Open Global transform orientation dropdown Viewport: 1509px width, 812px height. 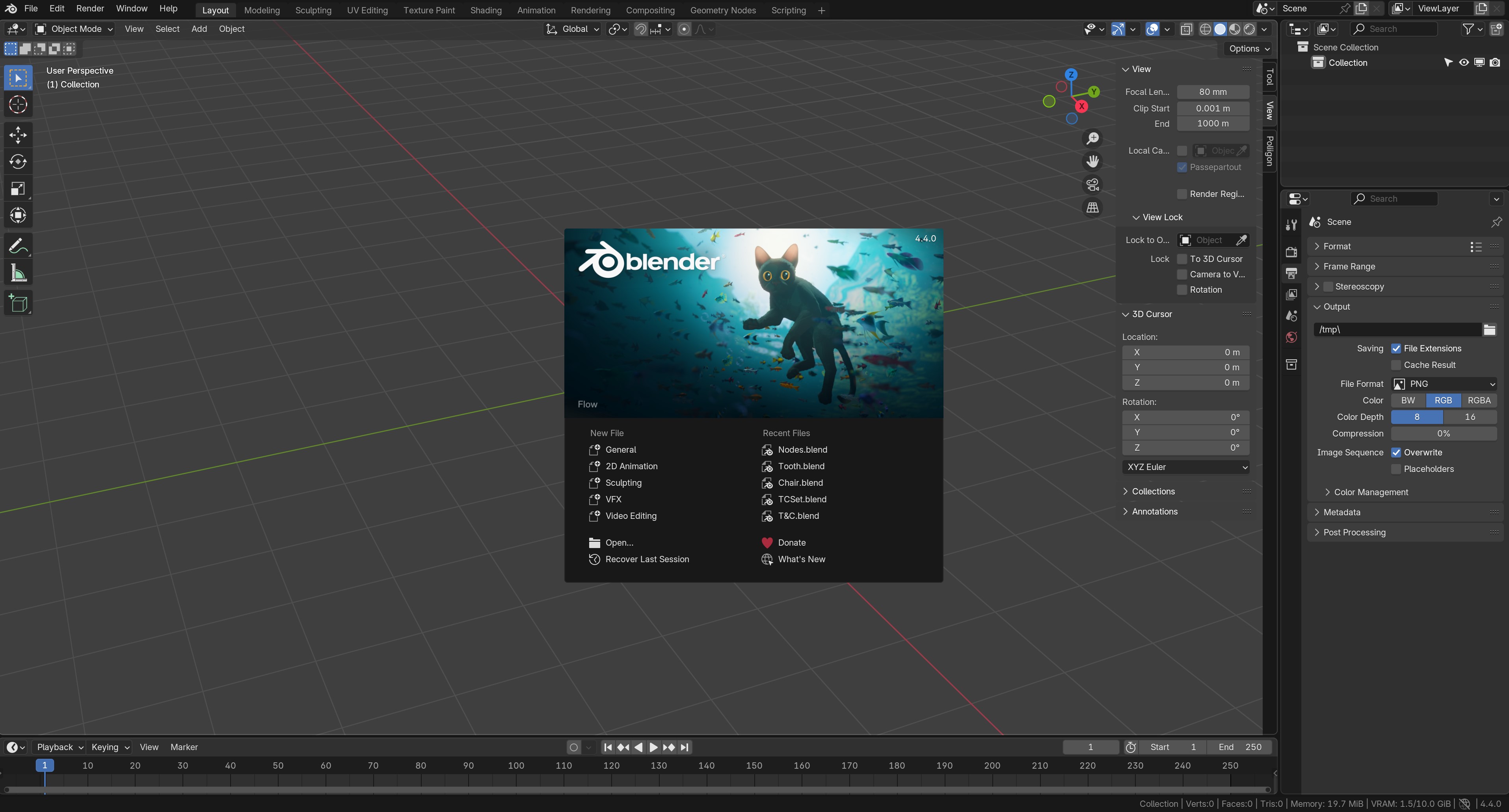(572, 29)
